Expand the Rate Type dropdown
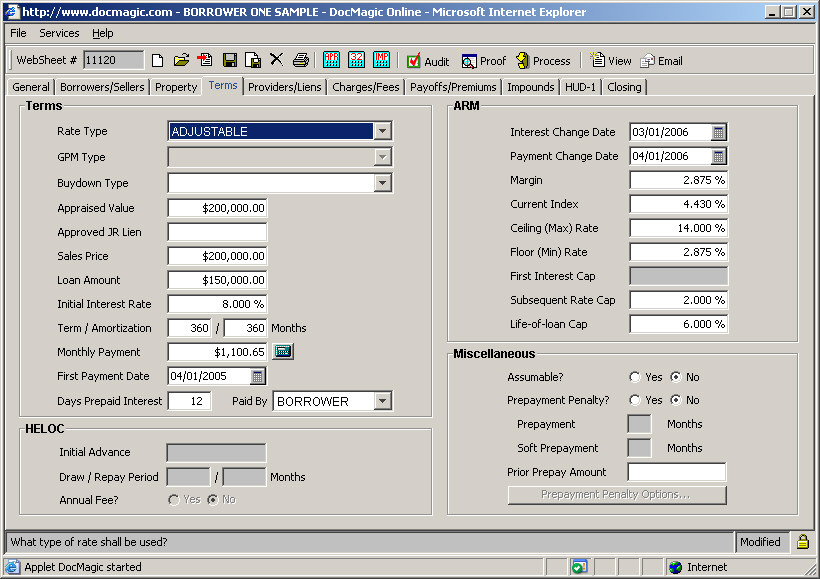The image size is (820, 579). (383, 131)
